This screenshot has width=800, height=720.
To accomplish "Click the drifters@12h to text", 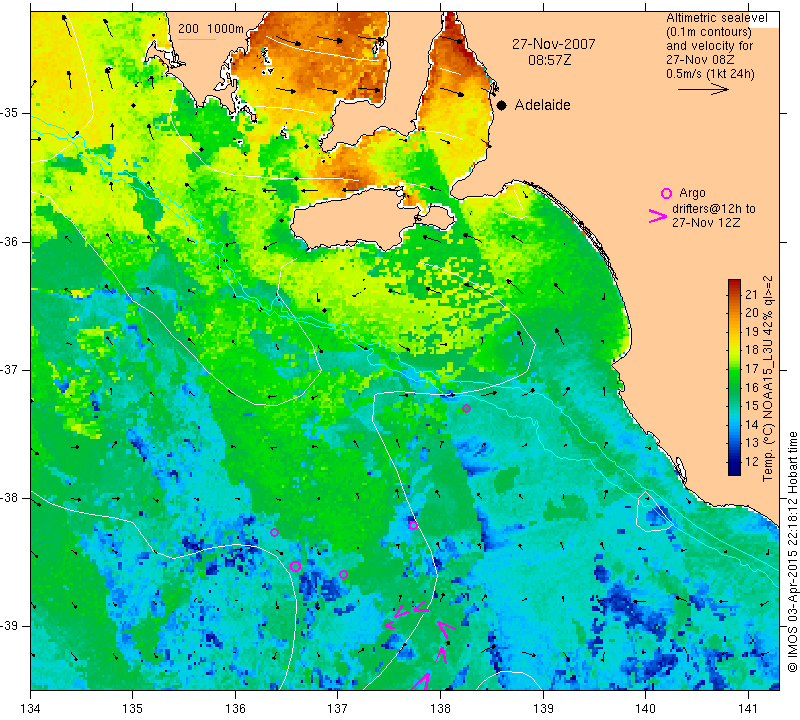I will [714, 209].
